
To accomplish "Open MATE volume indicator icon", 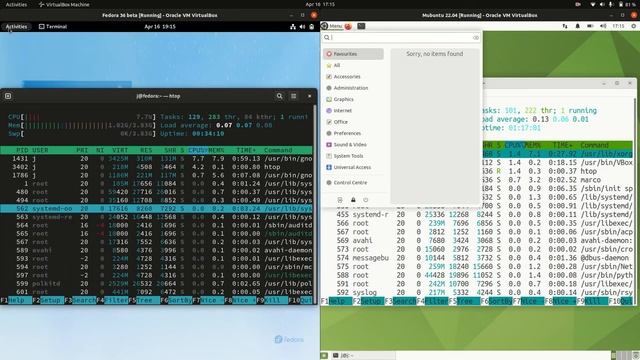I will (x=603, y=26).
